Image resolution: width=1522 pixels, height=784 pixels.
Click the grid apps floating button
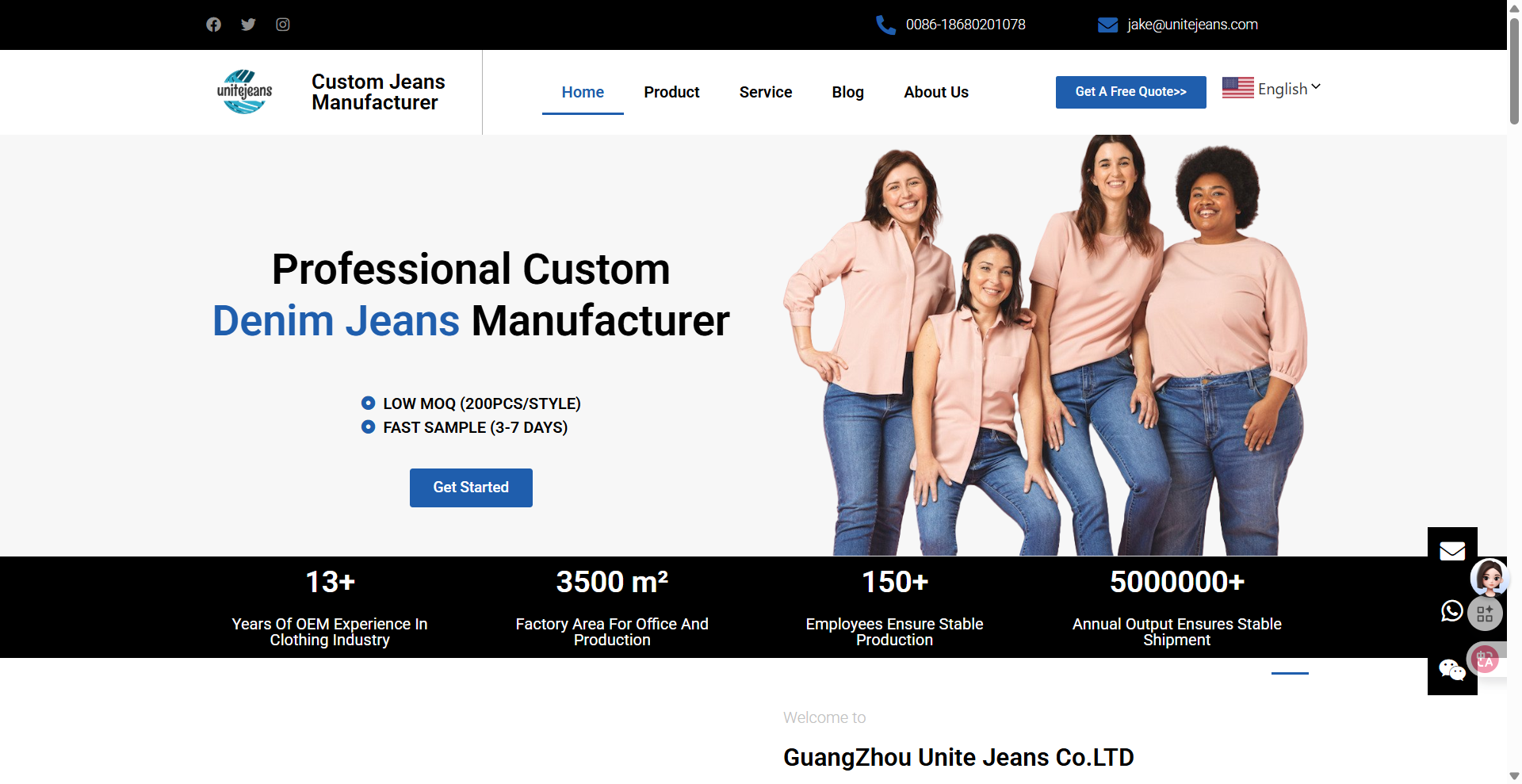pos(1485,614)
